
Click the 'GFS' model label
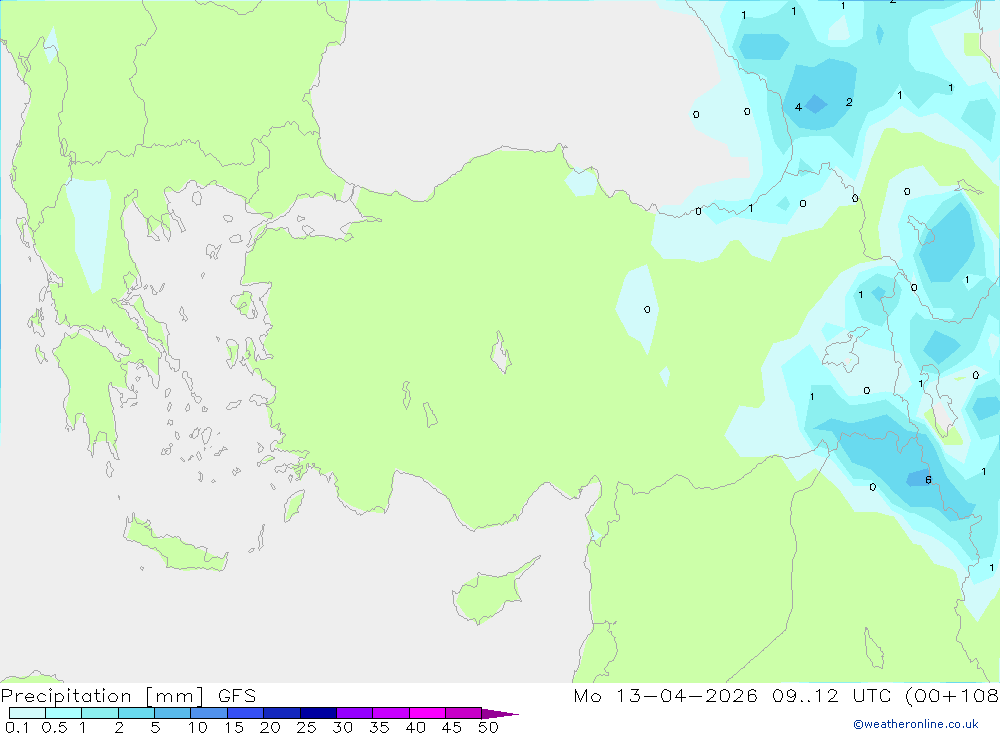tap(237, 696)
